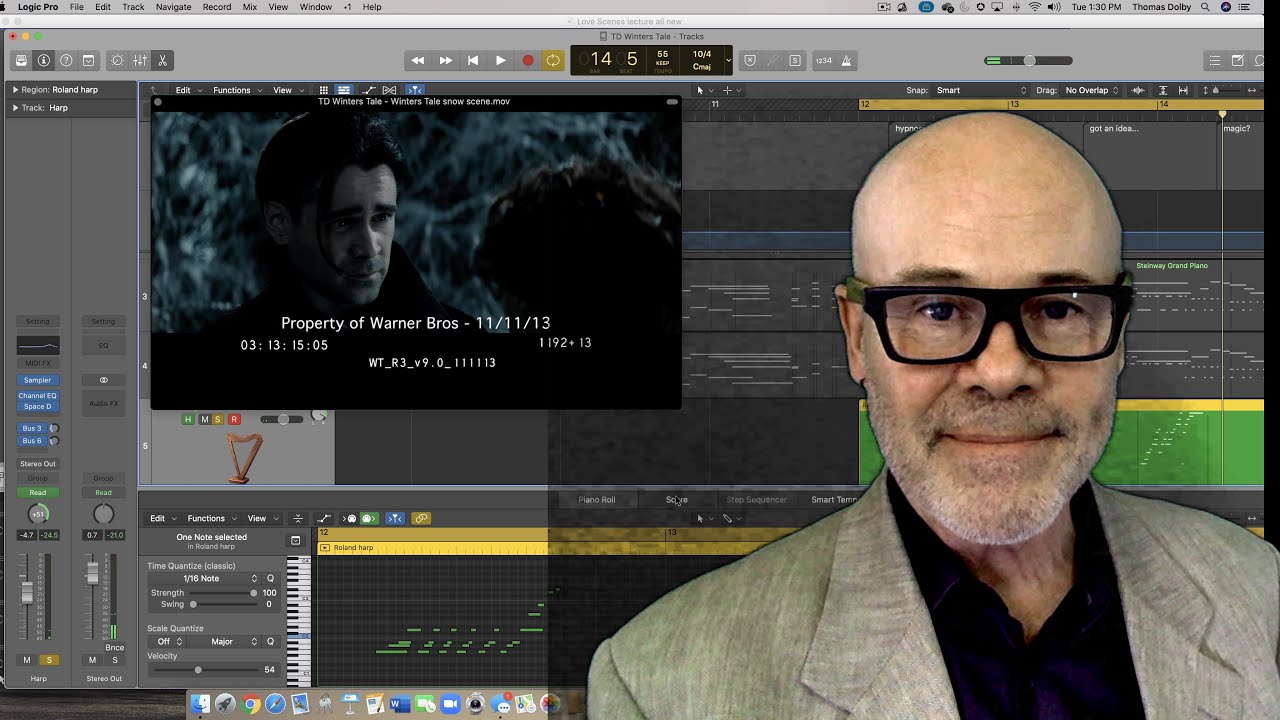Click the vertical auto zoom button
The height and width of the screenshot is (720, 1280).
1162,90
